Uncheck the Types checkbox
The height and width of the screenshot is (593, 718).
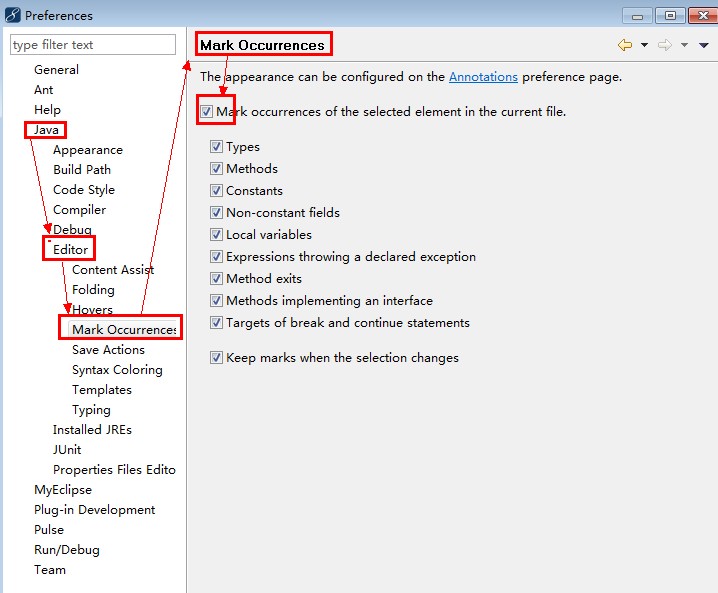pyautogui.click(x=216, y=147)
